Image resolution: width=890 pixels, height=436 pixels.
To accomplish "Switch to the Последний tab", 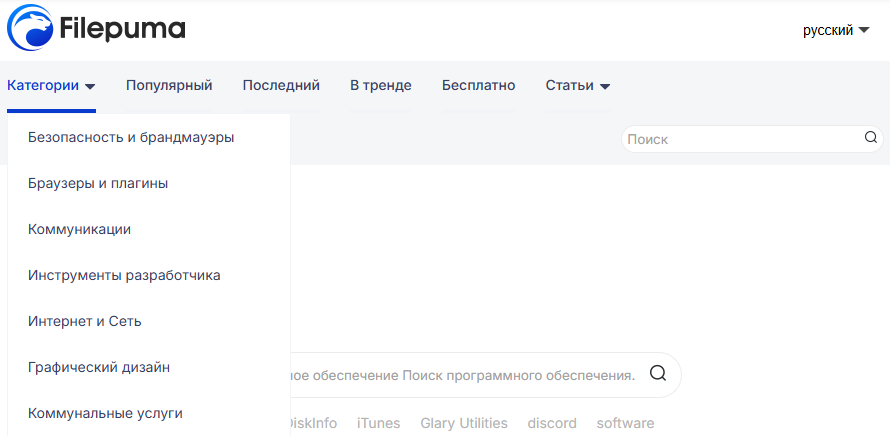I will (281, 86).
